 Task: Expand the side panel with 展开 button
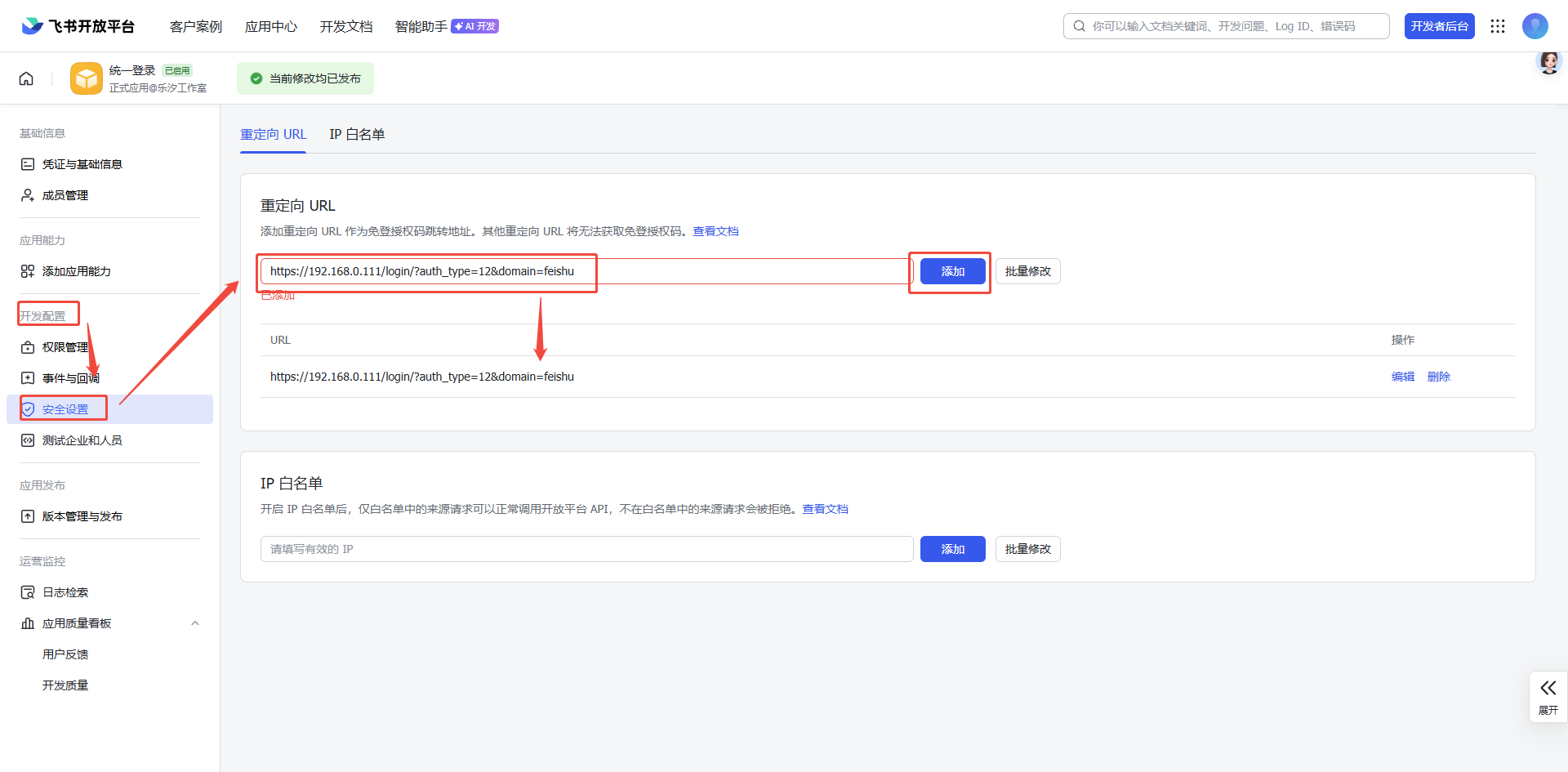click(x=1548, y=696)
